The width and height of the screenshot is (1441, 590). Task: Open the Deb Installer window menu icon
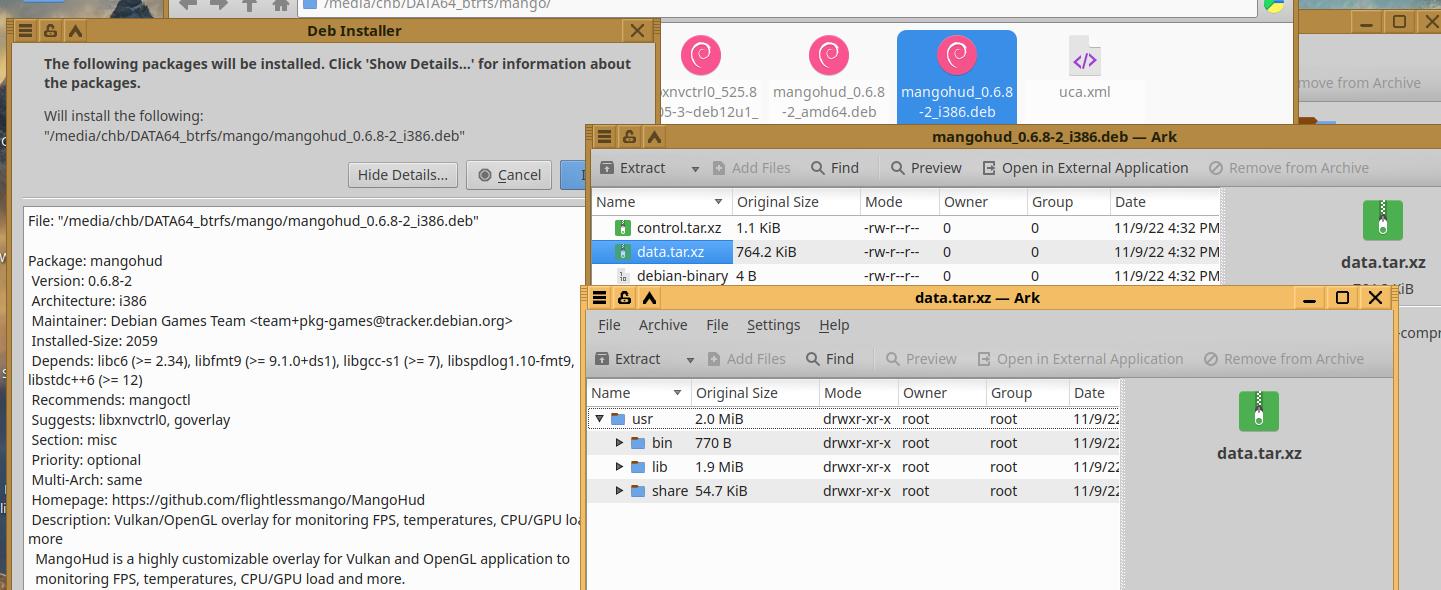(26, 31)
